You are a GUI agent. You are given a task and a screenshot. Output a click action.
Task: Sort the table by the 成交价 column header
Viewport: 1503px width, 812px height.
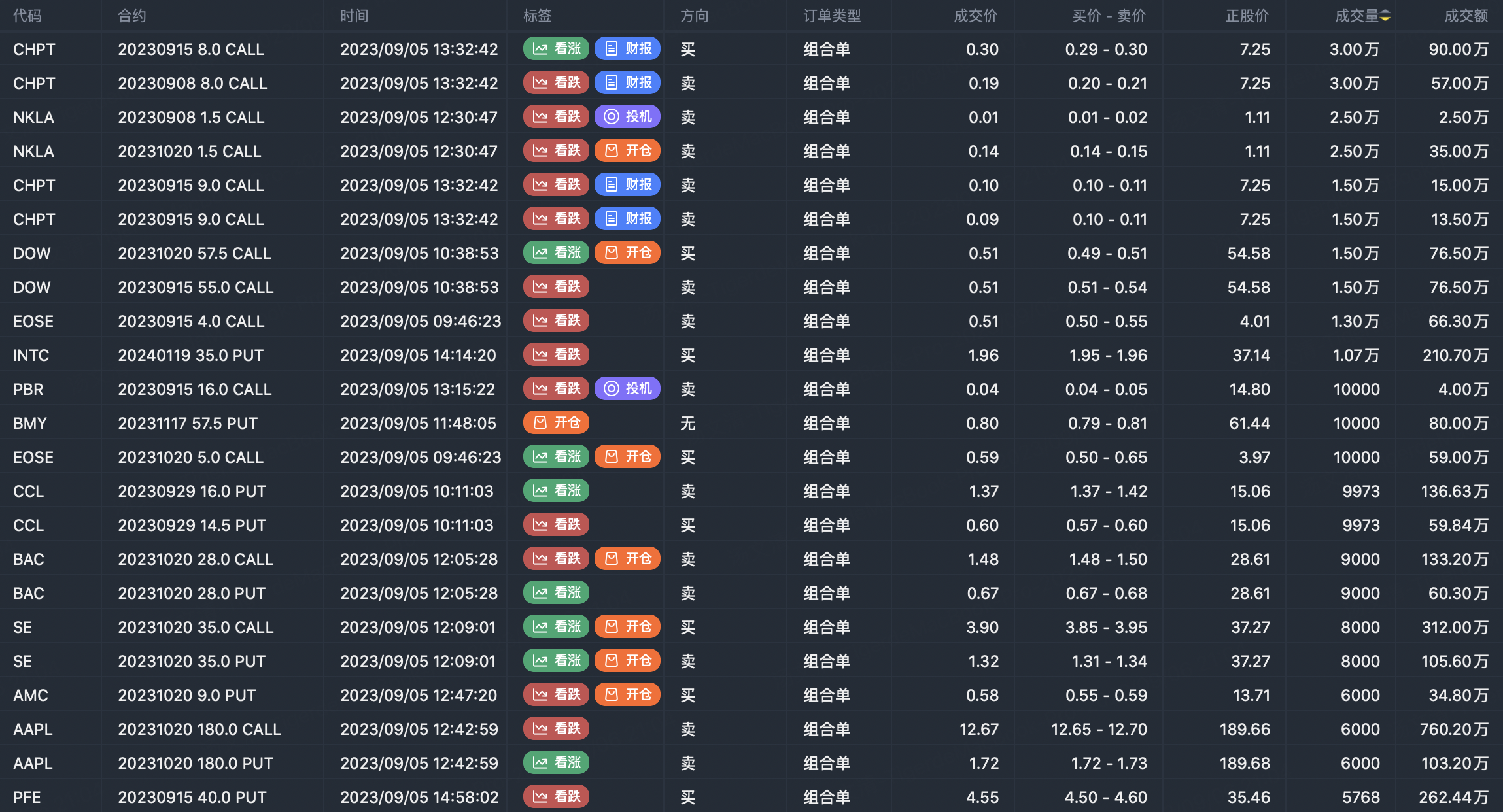pyautogui.click(x=975, y=16)
